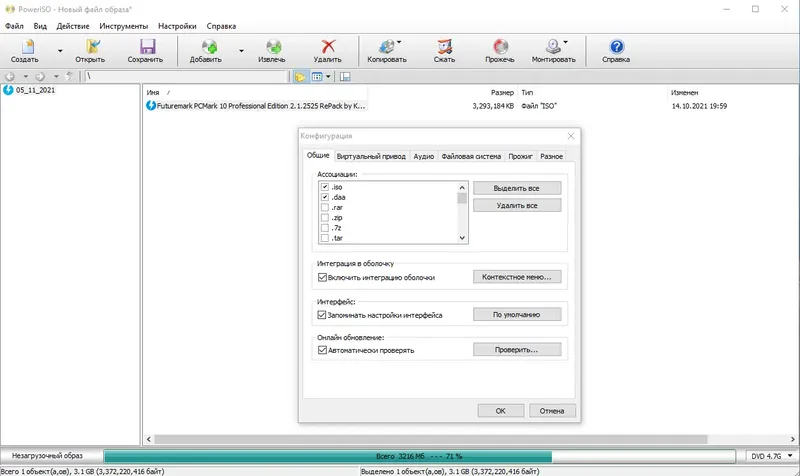The height and width of the screenshot is (476, 800).
Task: Toggle the folder tree view icon
Action: click(300, 77)
